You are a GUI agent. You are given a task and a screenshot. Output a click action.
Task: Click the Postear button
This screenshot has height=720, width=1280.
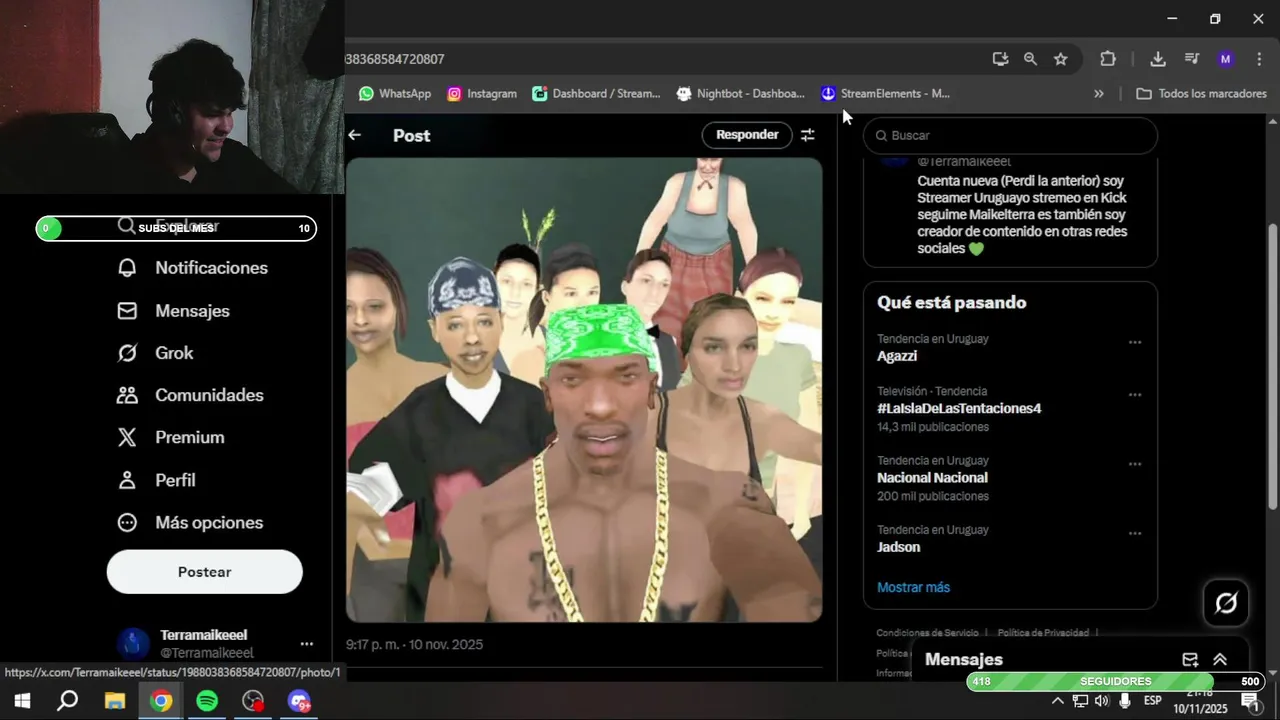pos(205,572)
